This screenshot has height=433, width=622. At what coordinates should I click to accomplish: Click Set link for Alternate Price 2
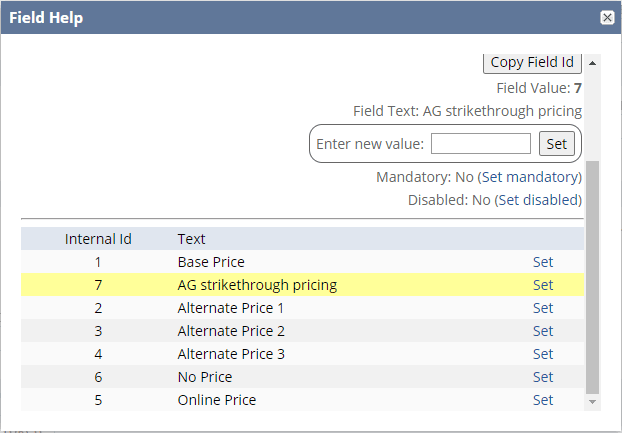[543, 331]
